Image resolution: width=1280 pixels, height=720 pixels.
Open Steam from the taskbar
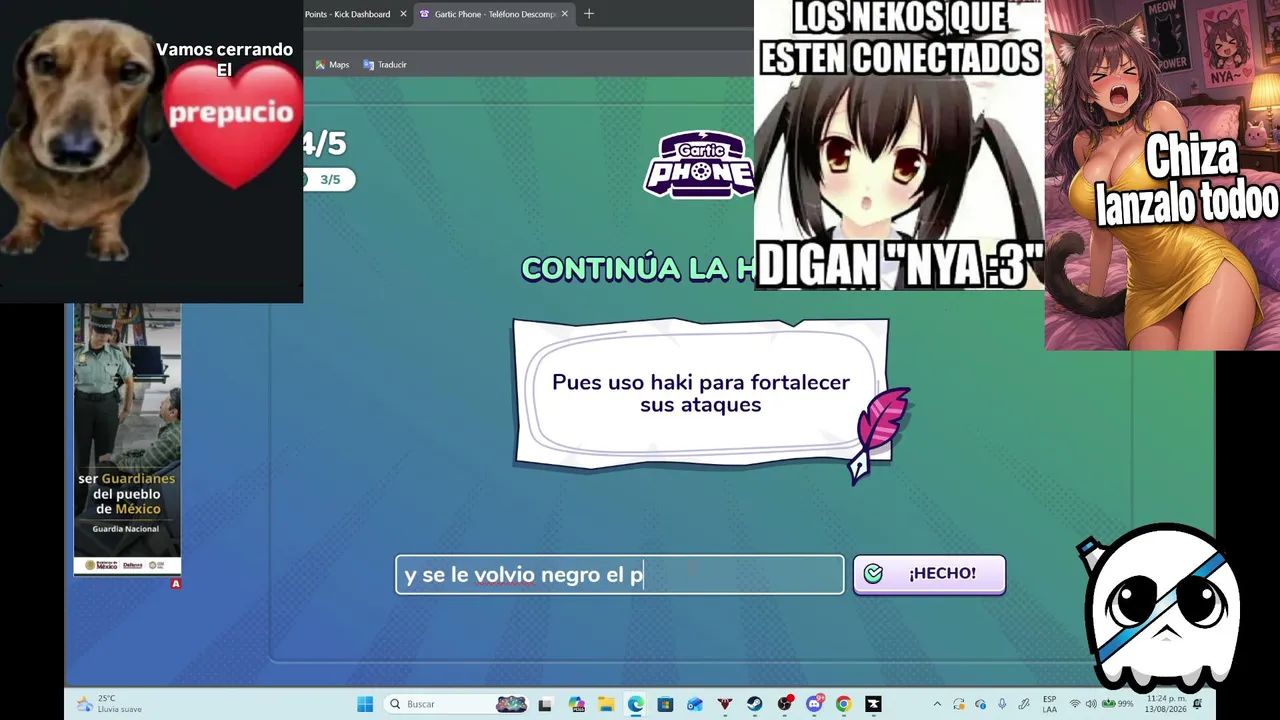pyautogui.click(x=755, y=704)
